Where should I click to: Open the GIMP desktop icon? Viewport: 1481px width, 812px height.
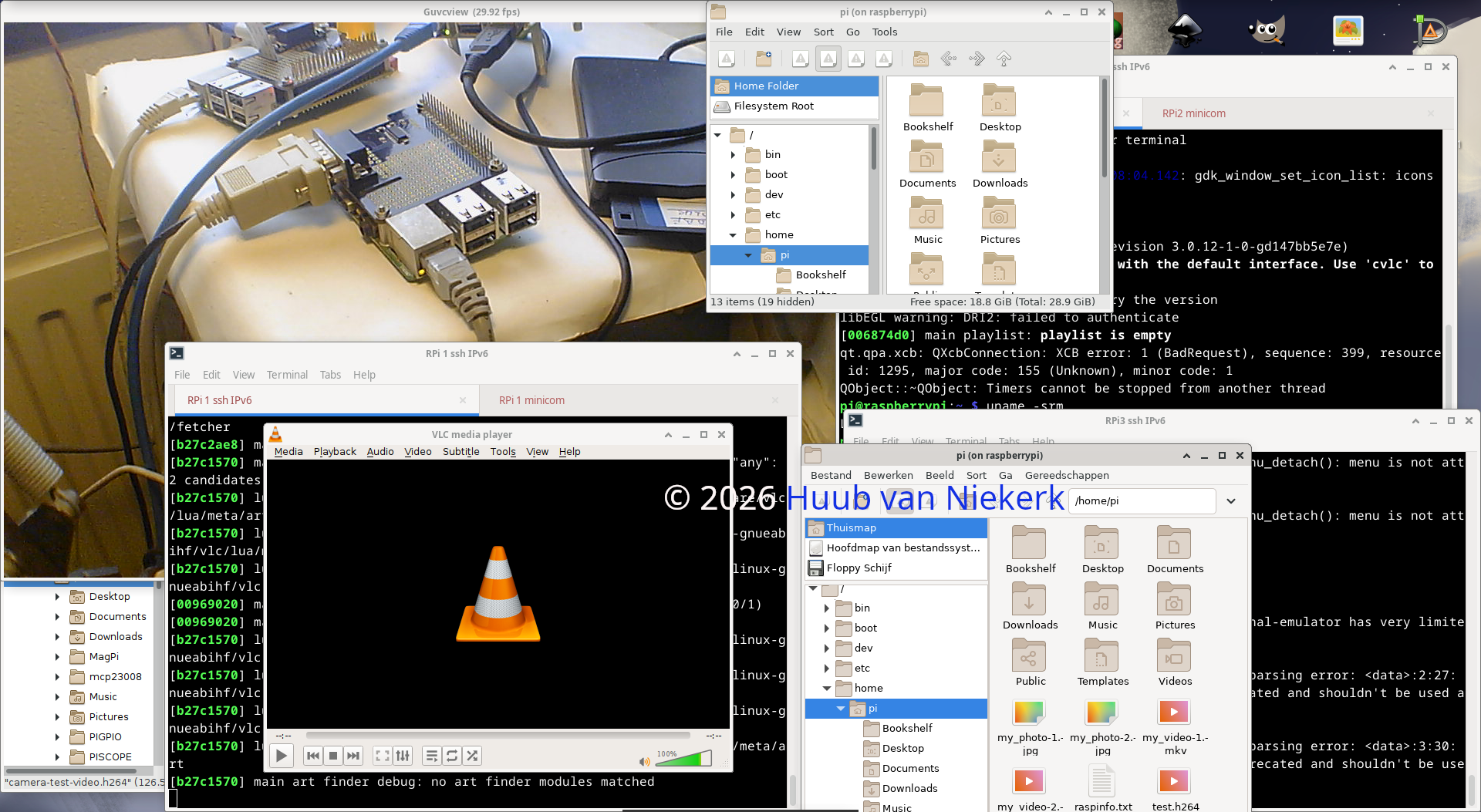[x=1265, y=31]
